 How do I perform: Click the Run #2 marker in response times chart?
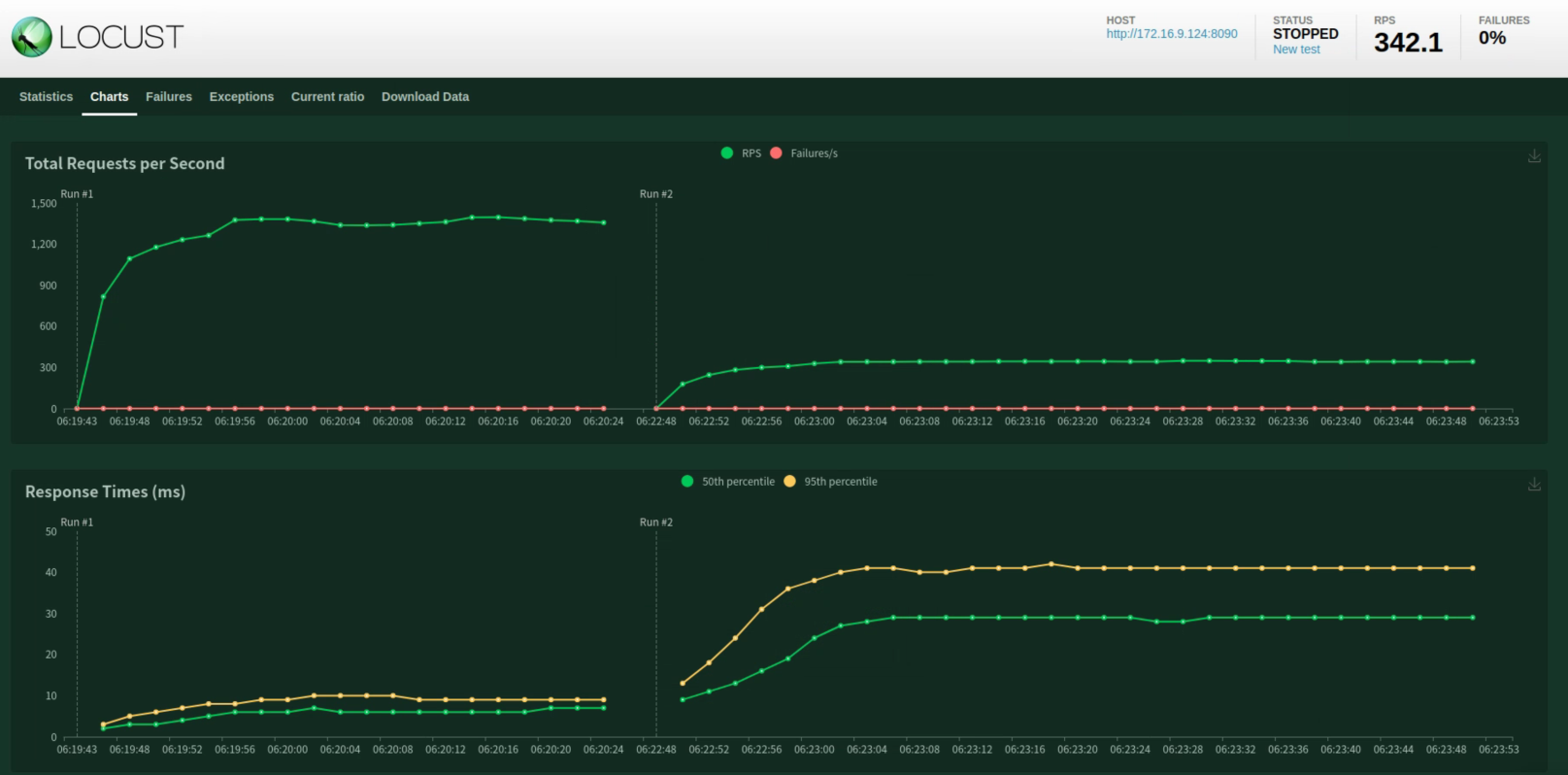[656, 522]
